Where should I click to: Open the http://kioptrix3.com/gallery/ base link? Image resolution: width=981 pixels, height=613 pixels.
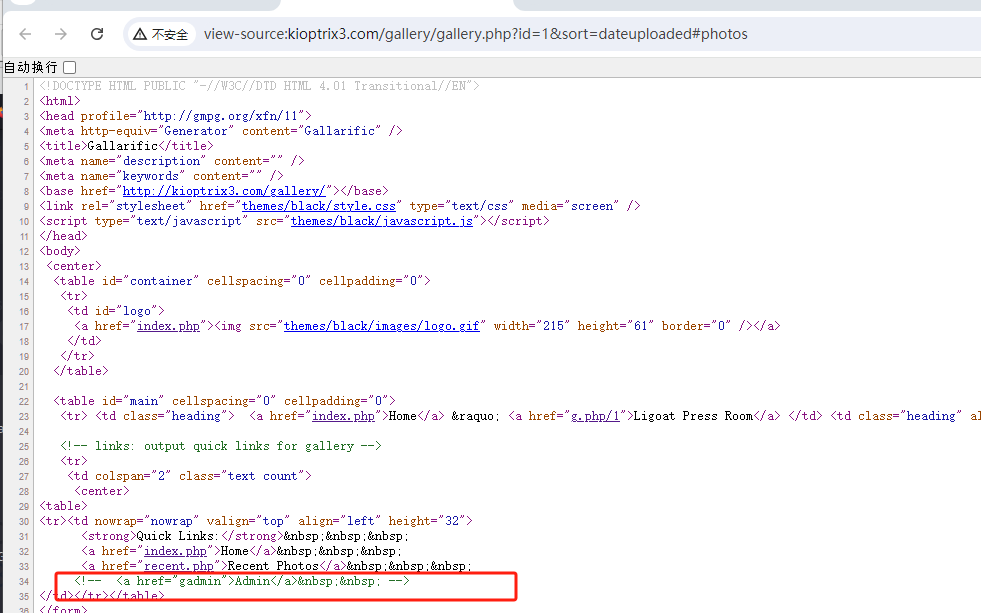pos(224,191)
